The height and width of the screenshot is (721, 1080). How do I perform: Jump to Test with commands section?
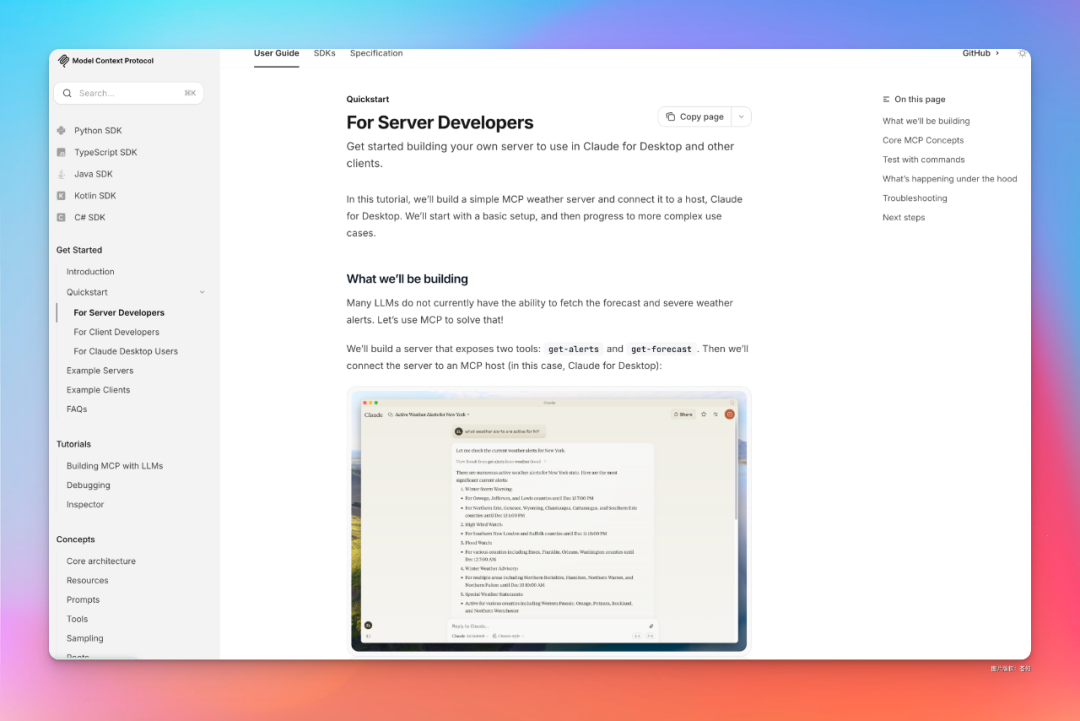point(924,159)
